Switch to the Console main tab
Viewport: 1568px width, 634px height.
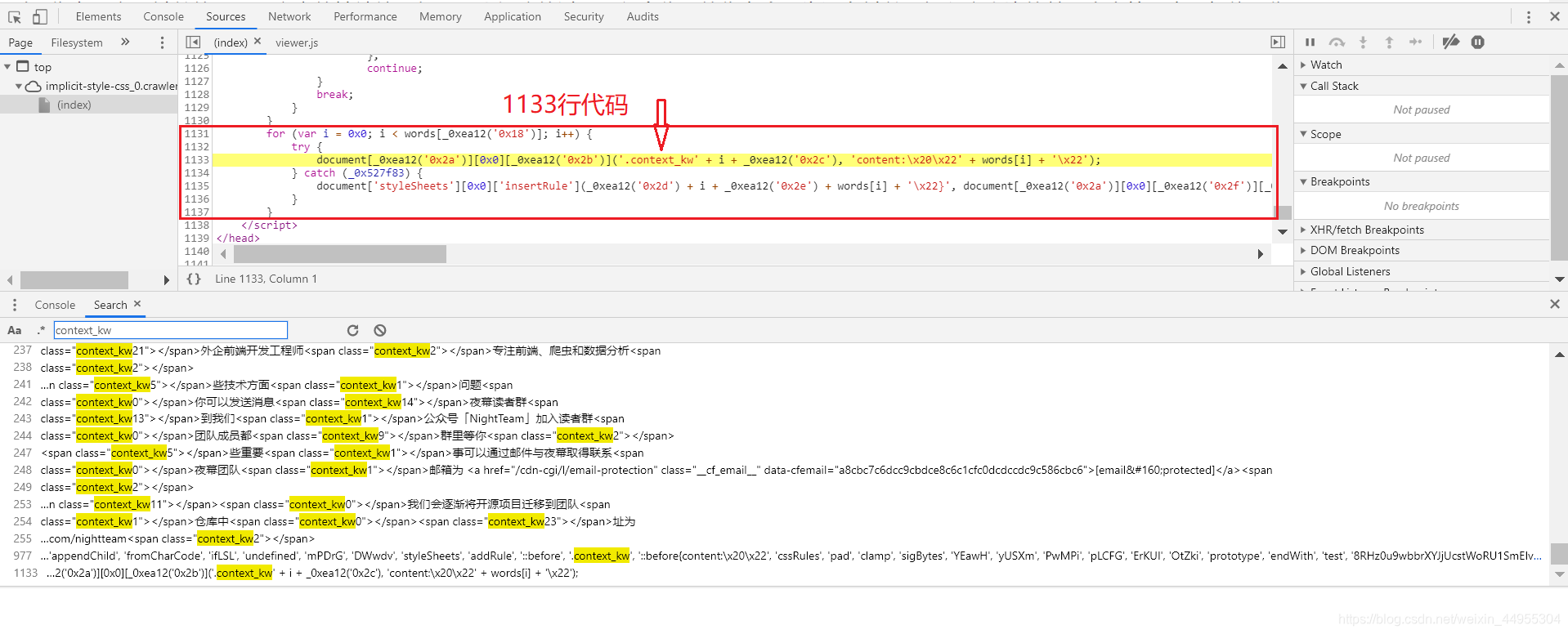(164, 16)
